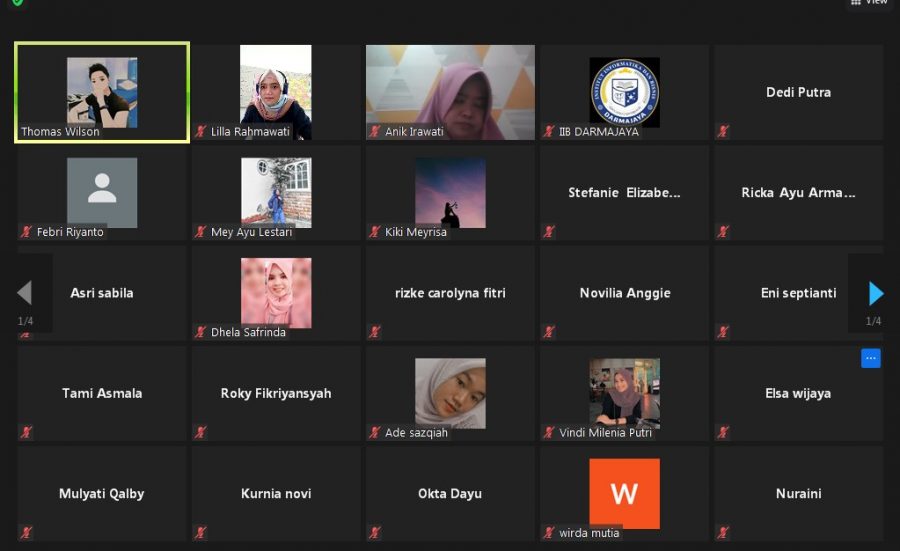Select Kiki Meyrisa's sunset profile photo
900x551 pixels.
coord(451,193)
